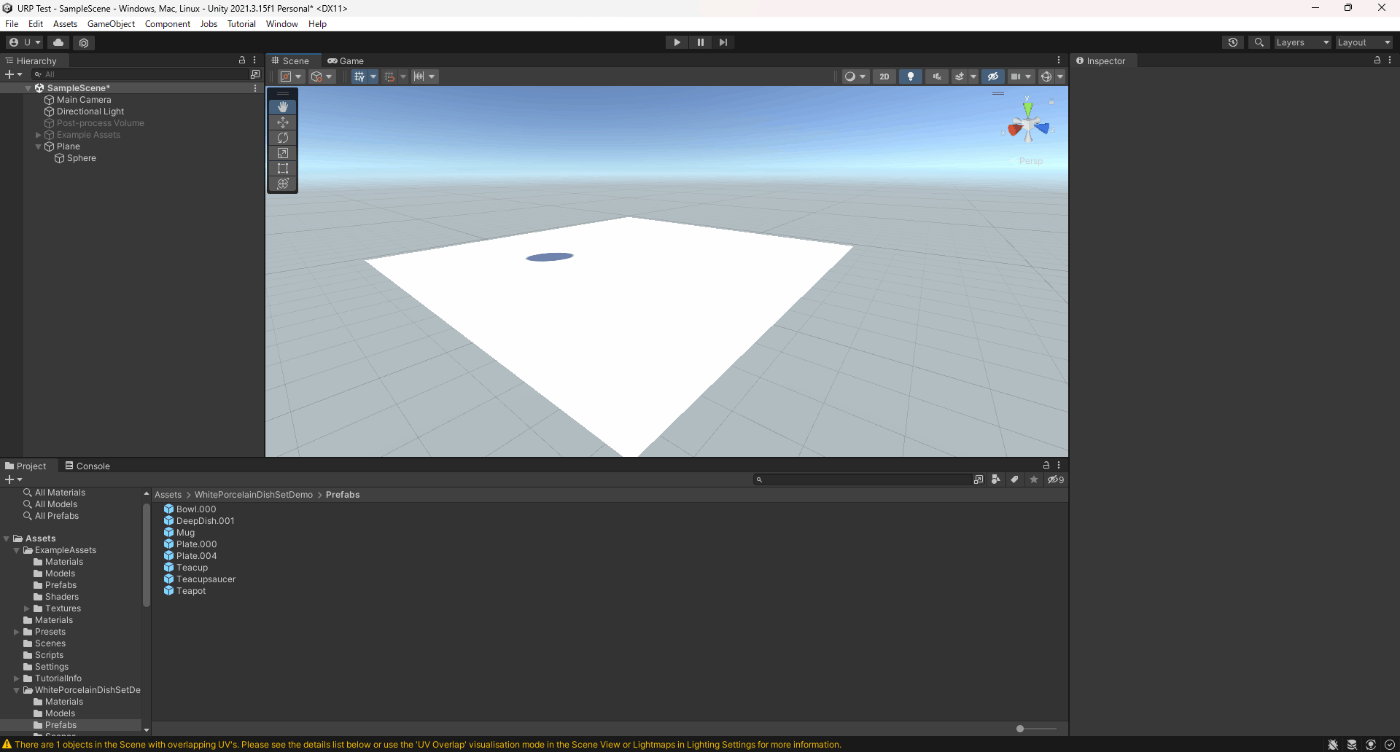
Task: Adjust Project icon size slider
Action: [1036, 729]
